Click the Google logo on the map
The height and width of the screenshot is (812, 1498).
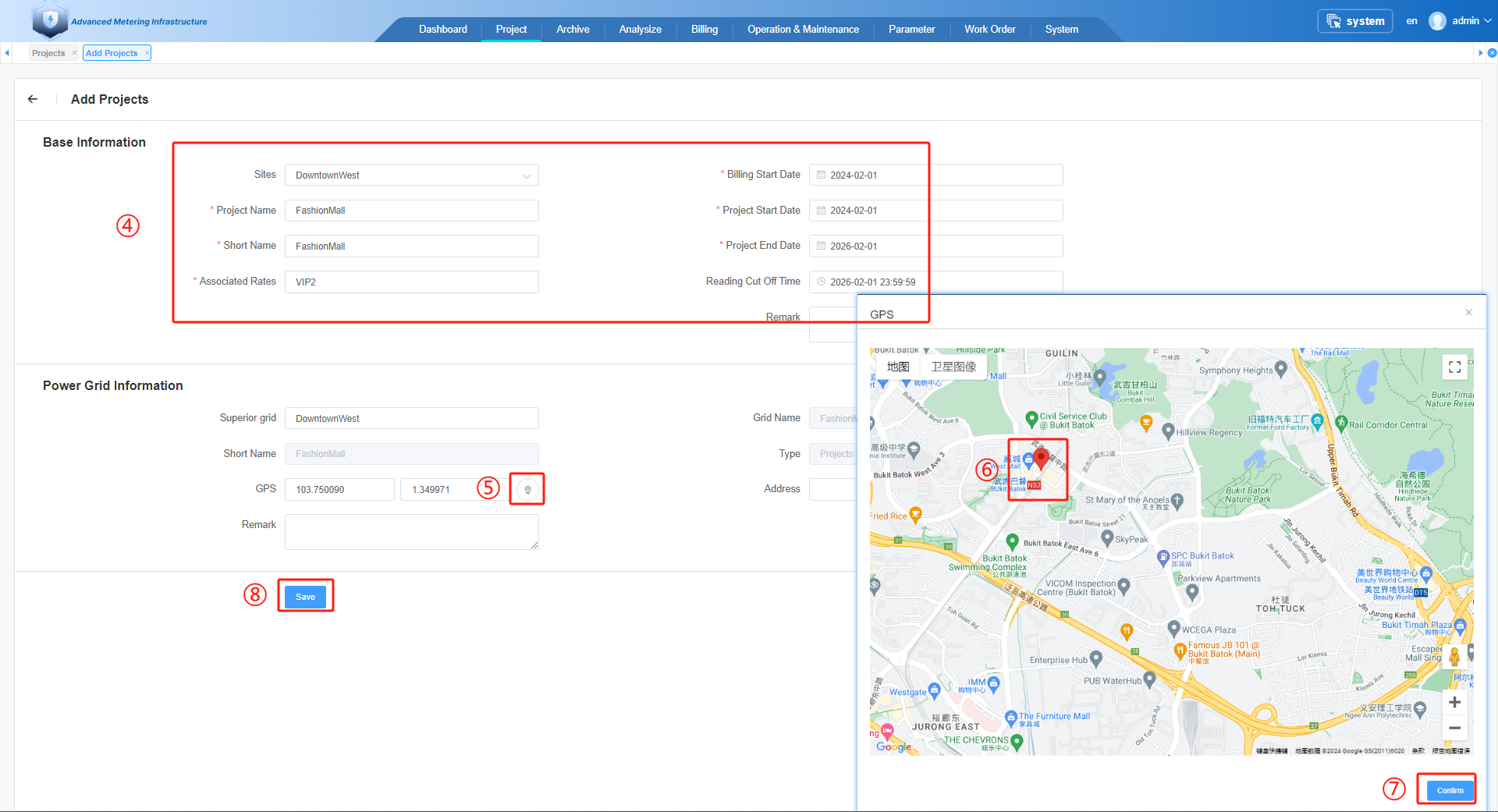click(x=893, y=746)
